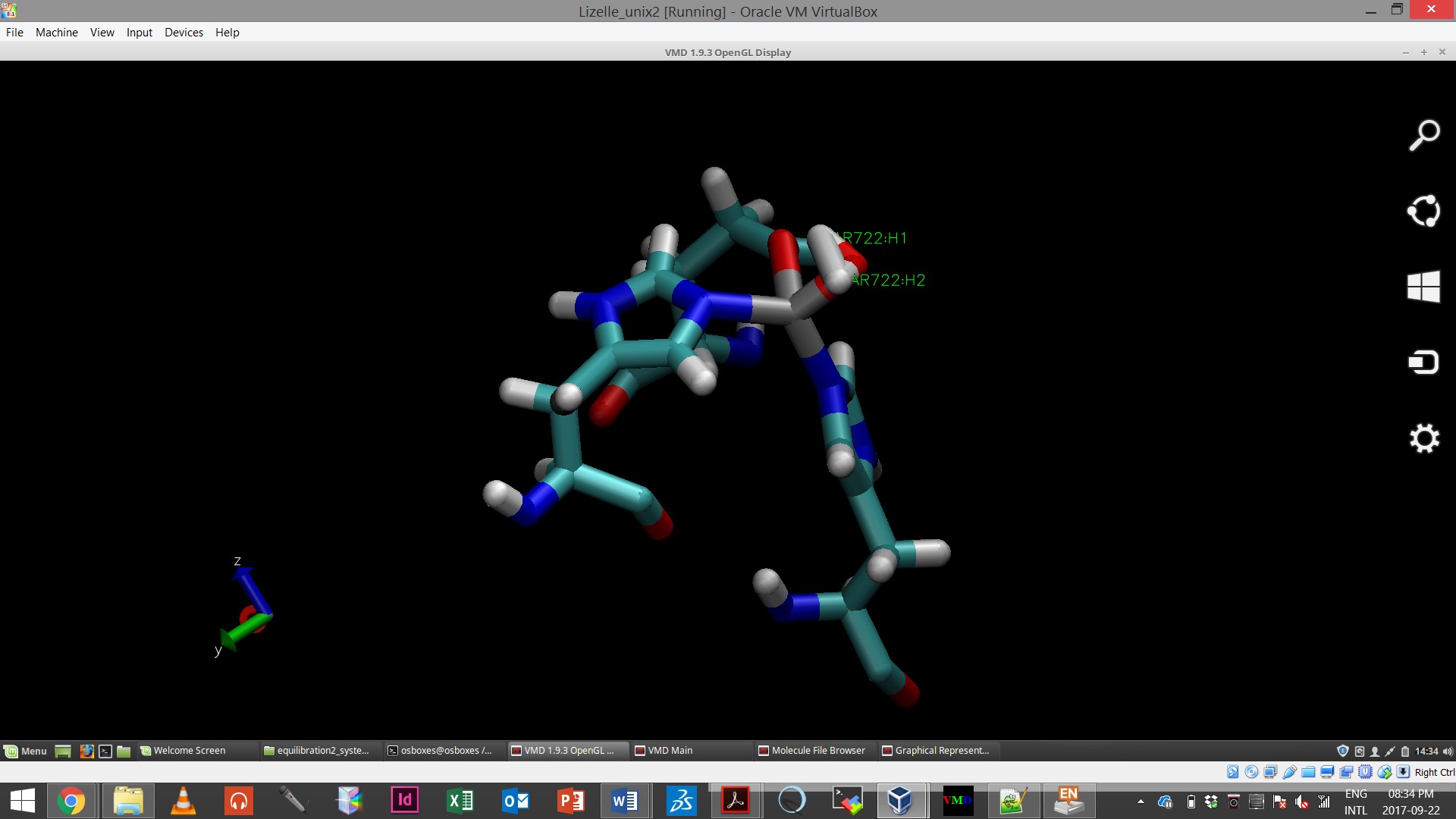This screenshot has height=819, width=1456.
Task: Click the Devices charm icon
Action: (1423, 362)
